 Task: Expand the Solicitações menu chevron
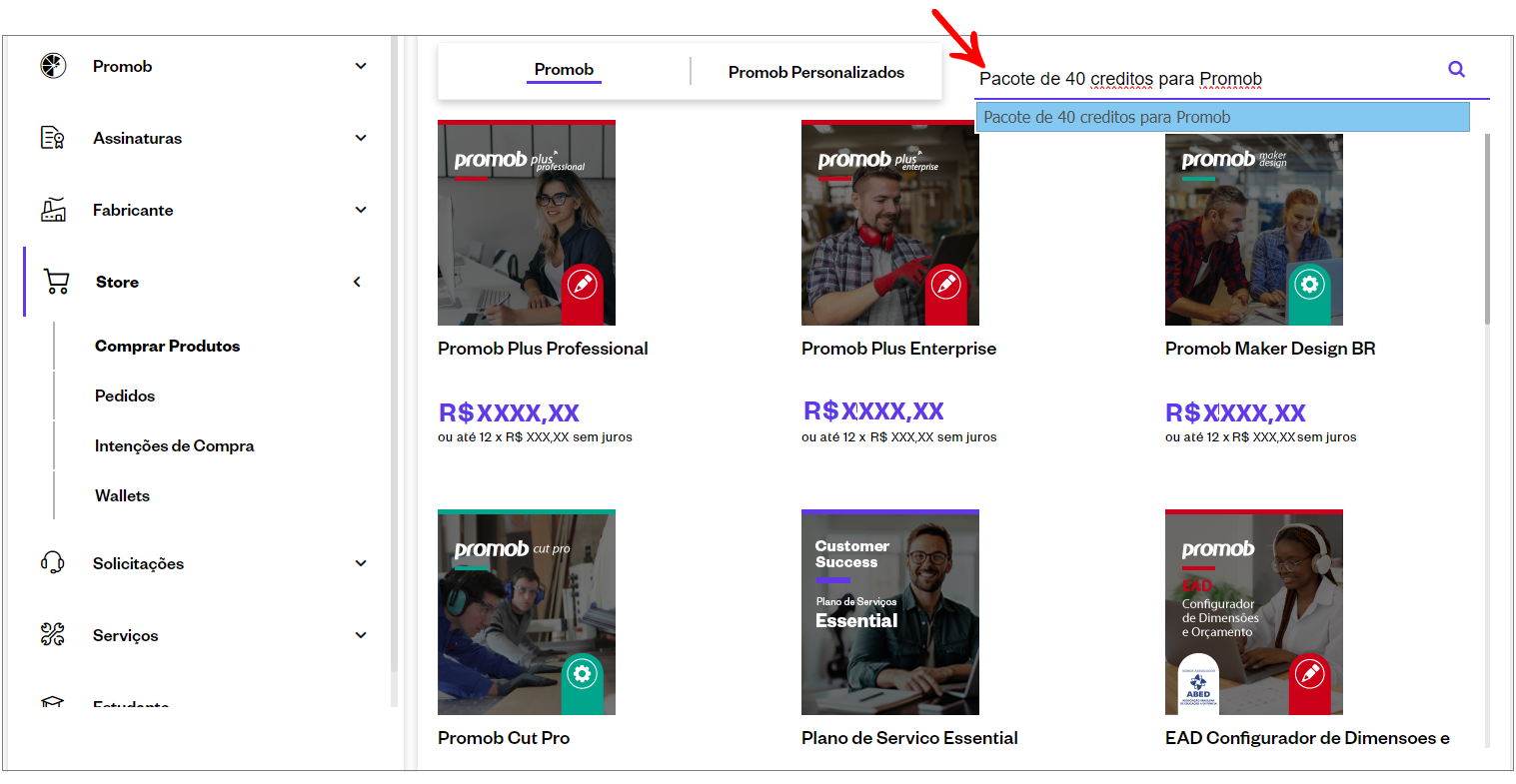coord(361,563)
